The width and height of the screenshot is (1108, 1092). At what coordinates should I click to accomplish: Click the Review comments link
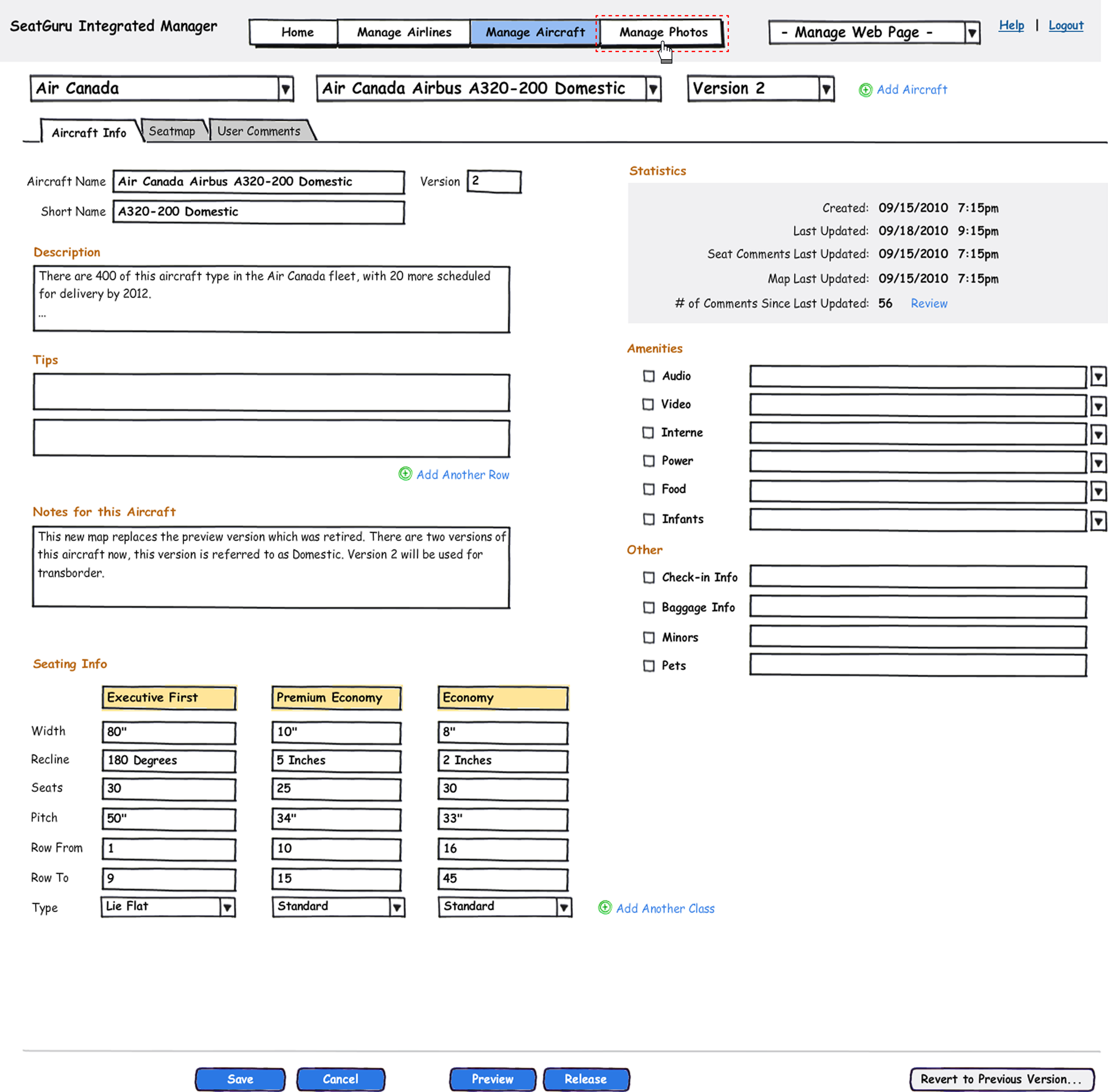[929, 303]
